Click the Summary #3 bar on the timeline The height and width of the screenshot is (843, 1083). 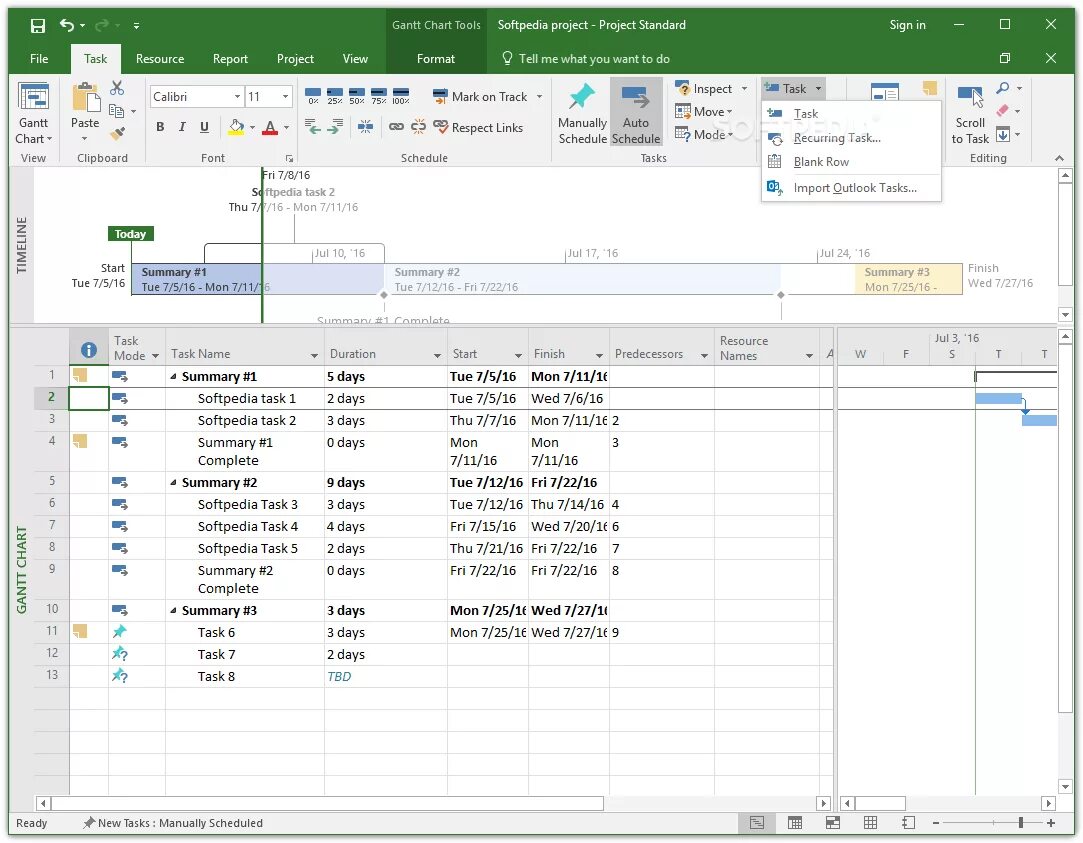coord(908,280)
